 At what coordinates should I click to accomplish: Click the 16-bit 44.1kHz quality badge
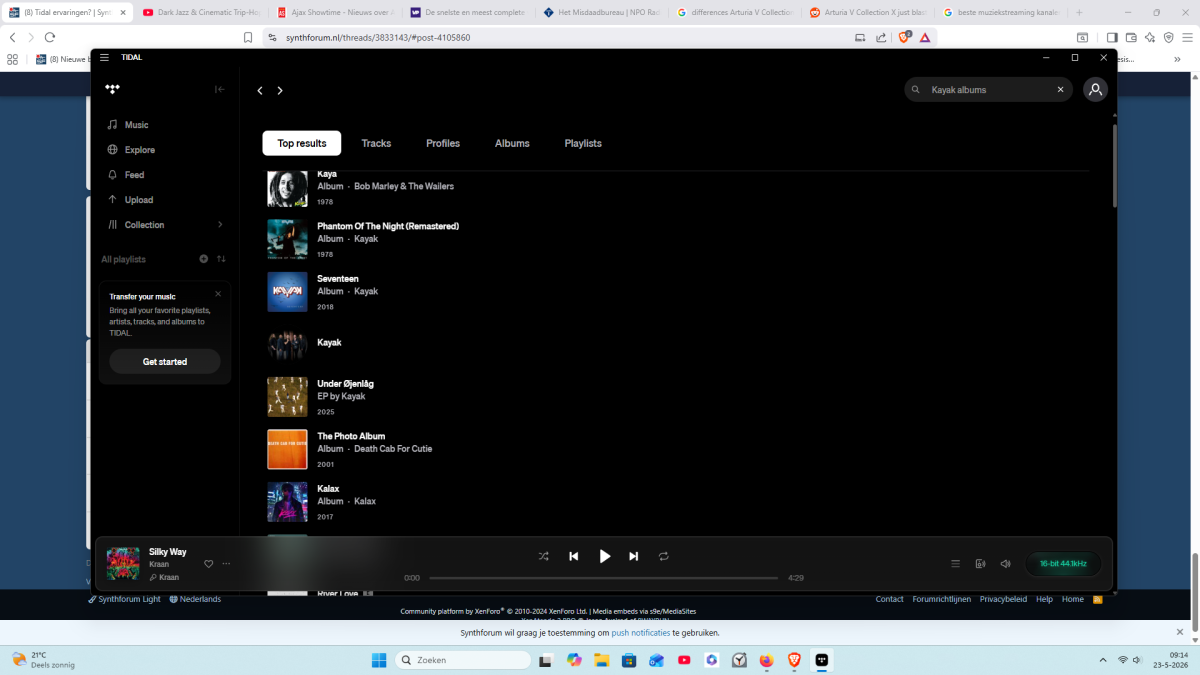1063,564
